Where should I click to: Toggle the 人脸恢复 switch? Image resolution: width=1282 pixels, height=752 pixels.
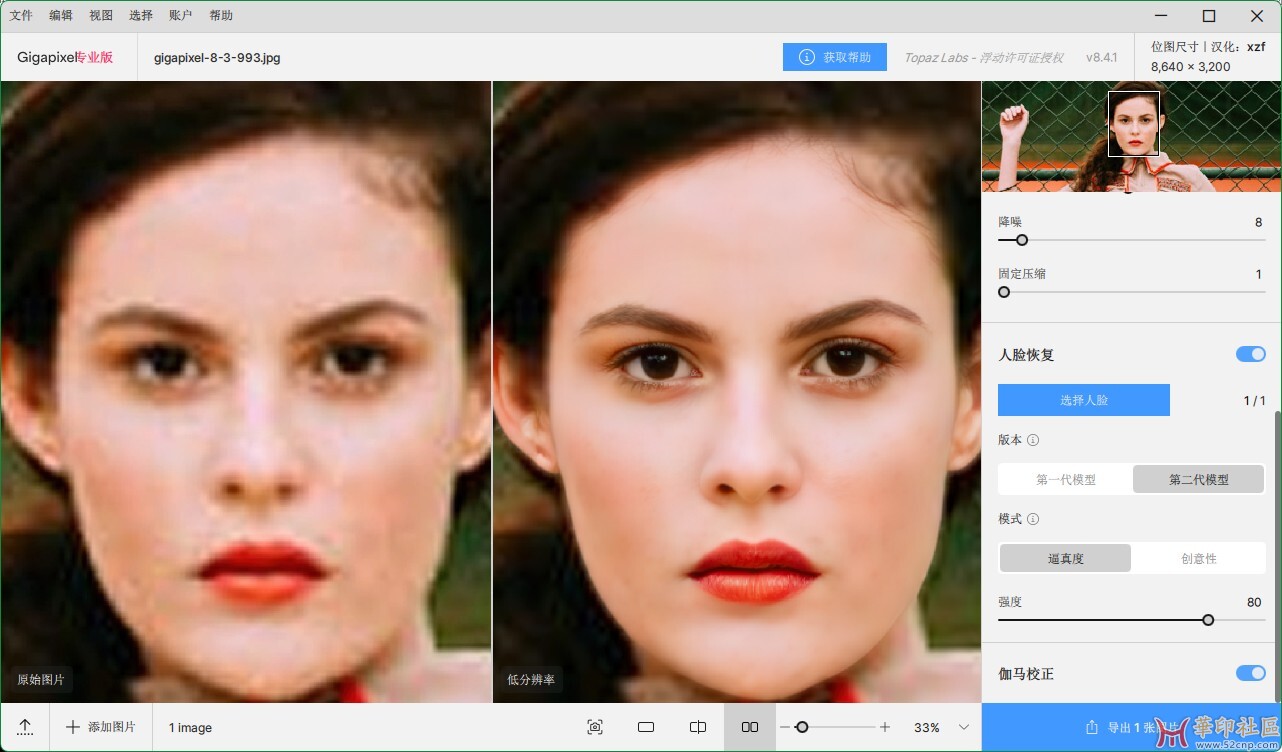click(x=1250, y=354)
